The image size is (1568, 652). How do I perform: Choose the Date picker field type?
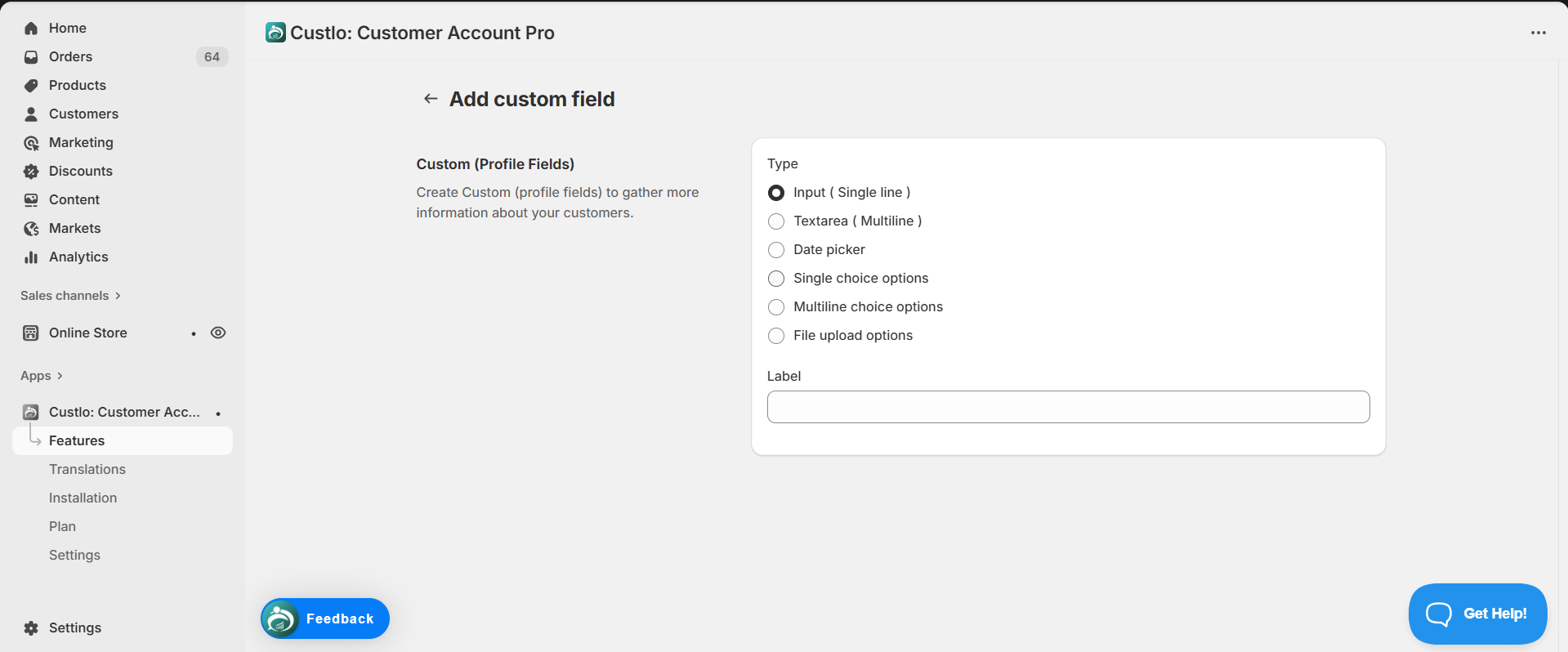click(x=776, y=250)
